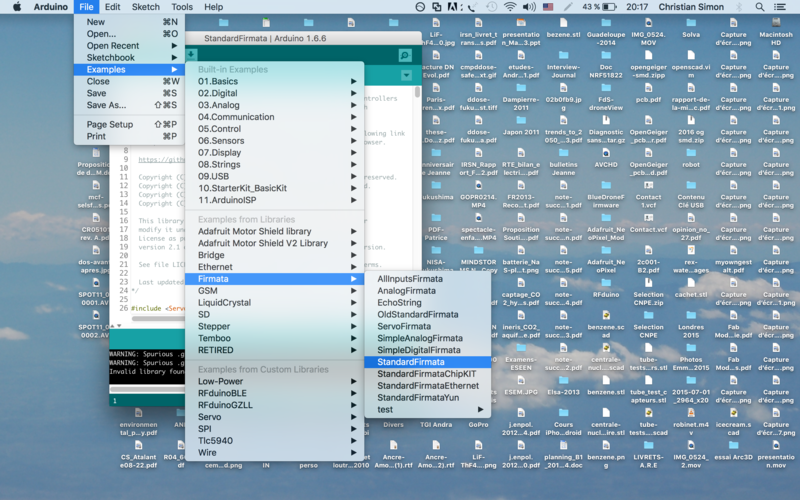The image size is (800, 500).
Task: Open the Stepper library examples
Action: [x=274, y=326]
